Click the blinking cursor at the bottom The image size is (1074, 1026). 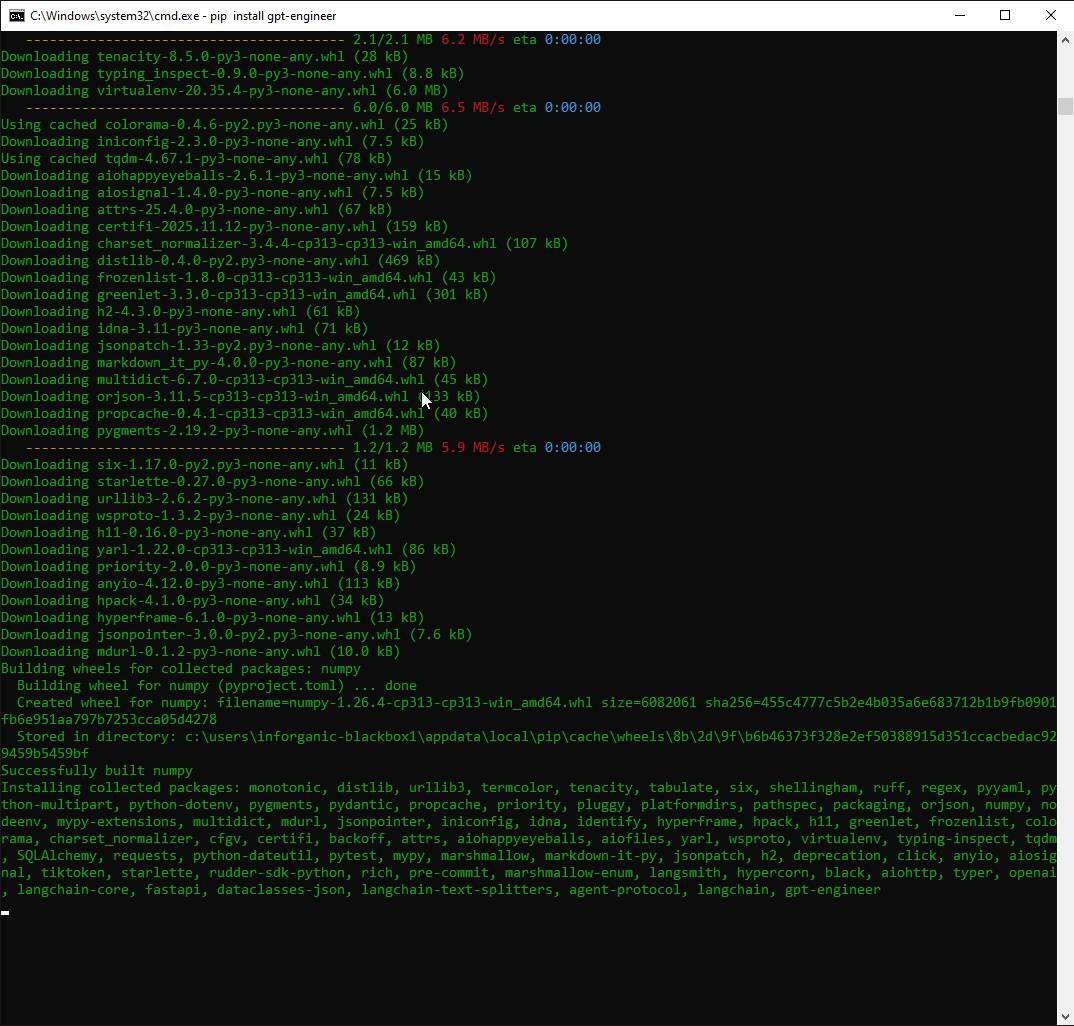6,912
